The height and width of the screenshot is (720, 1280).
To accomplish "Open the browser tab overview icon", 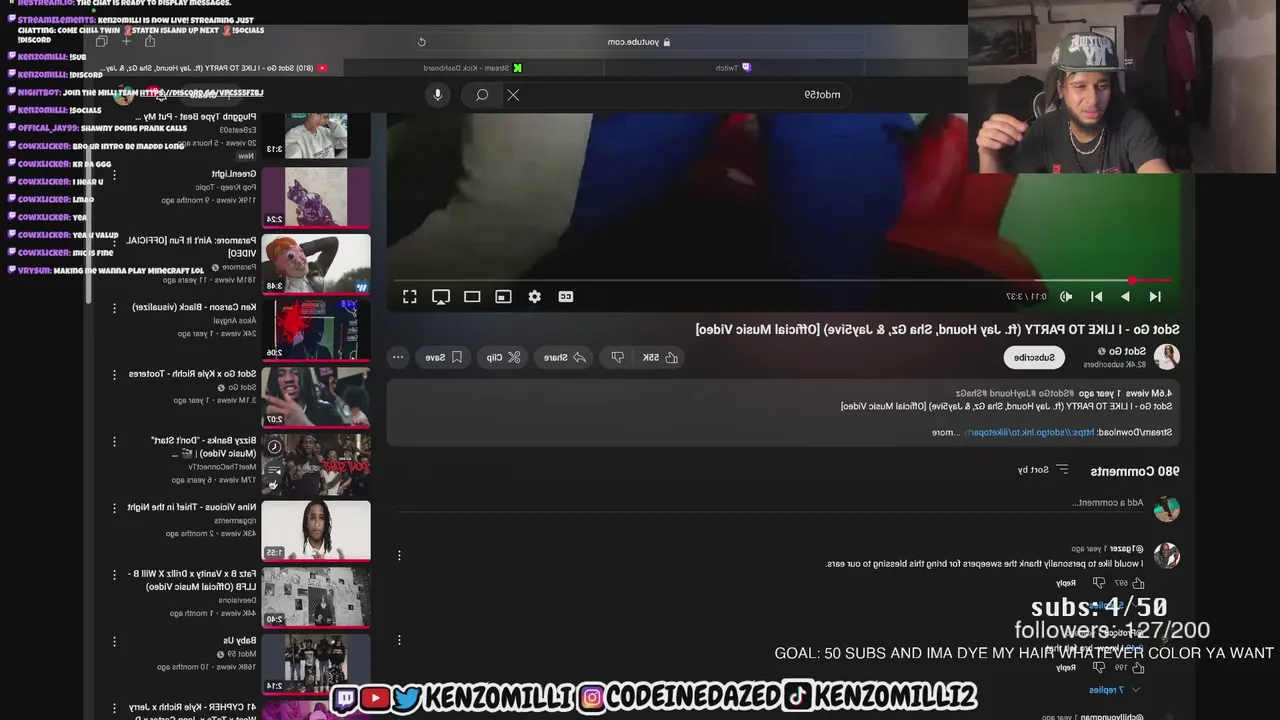I will 101,42.
